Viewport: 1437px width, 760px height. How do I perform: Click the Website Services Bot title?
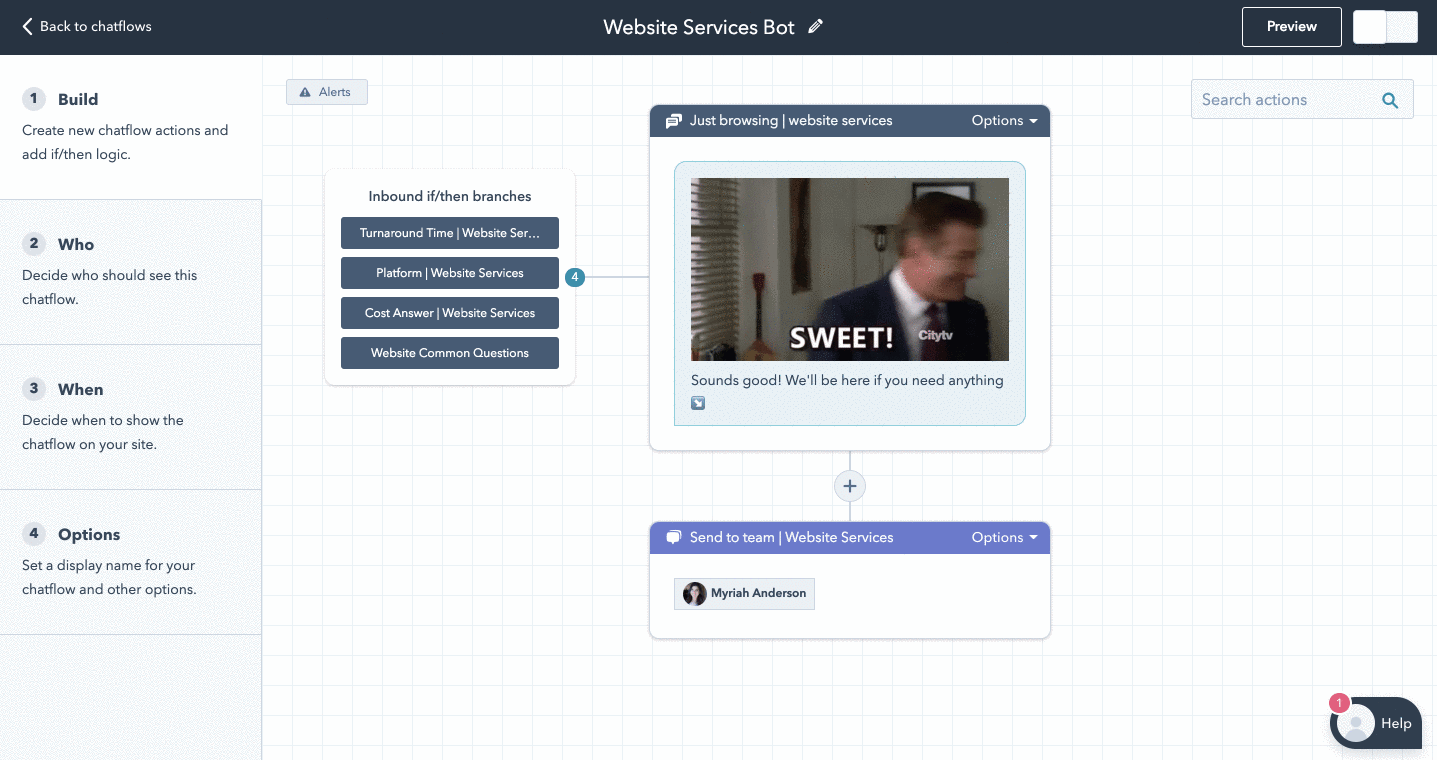point(699,27)
